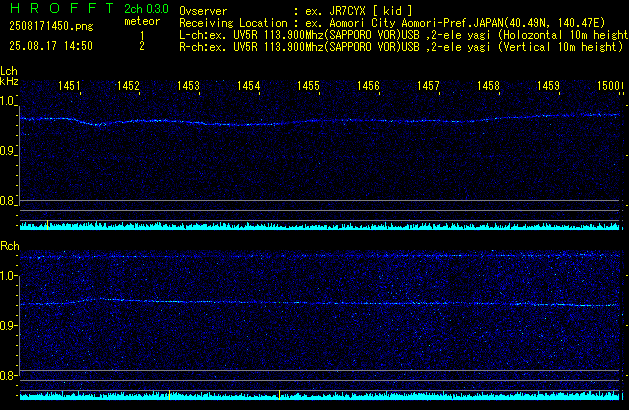
Task: Click the 1459 time tick label
Action: pyautogui.click(x=548, y=86)
